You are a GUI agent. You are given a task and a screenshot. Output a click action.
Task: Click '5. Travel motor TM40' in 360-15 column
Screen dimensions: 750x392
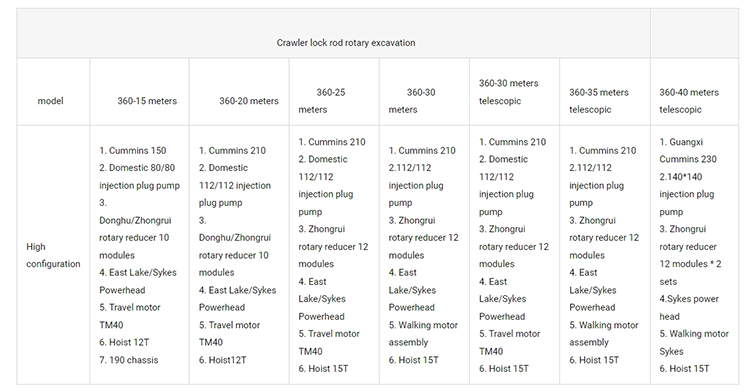pos(130,316)
